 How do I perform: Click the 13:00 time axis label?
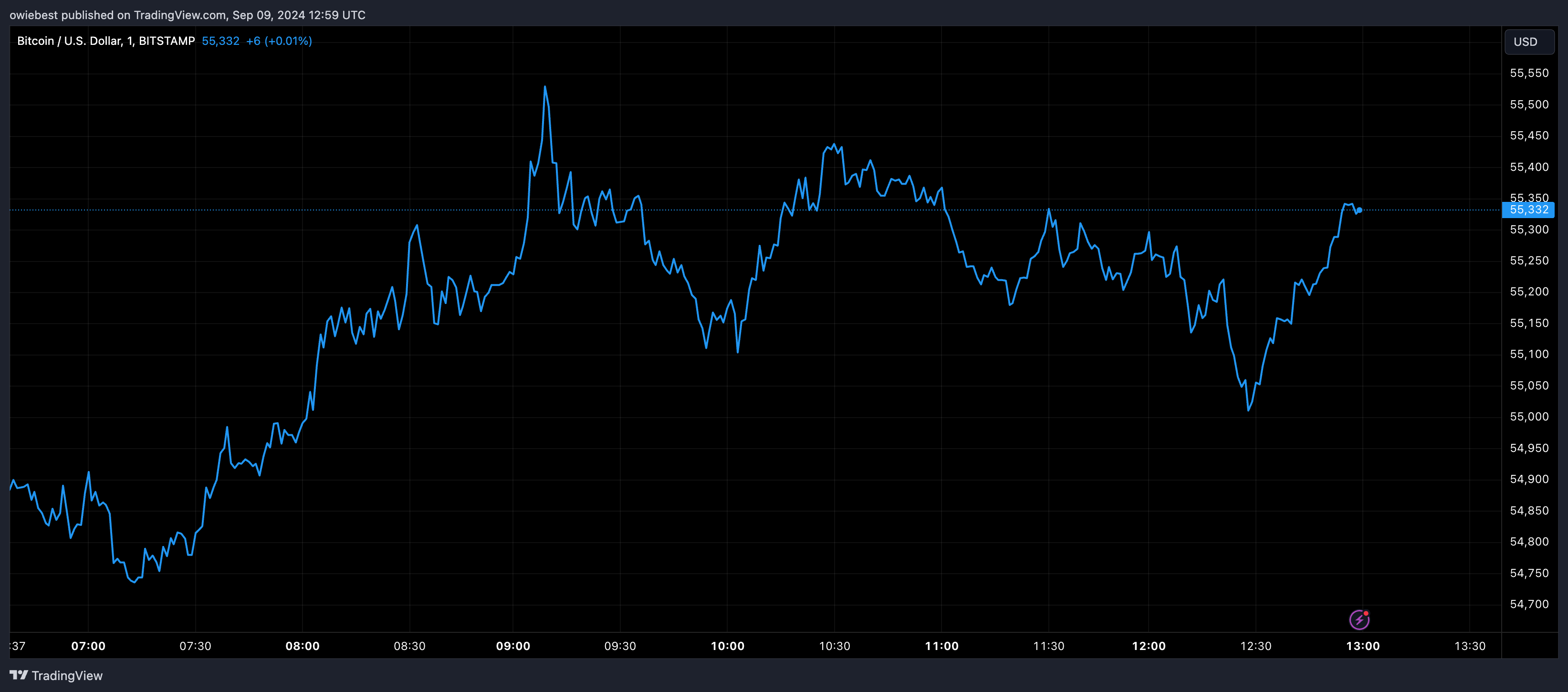[x=1363, y=646]
